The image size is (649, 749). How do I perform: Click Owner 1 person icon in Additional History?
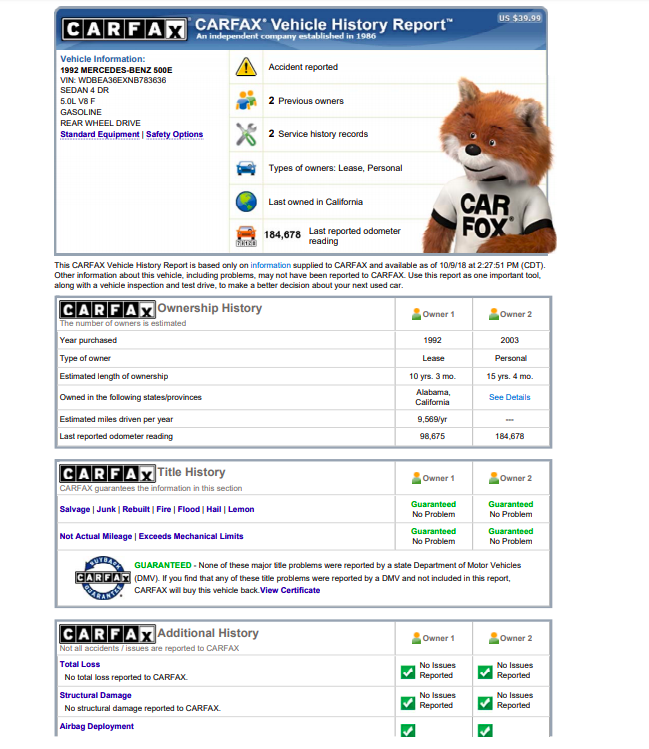point(416,638)
